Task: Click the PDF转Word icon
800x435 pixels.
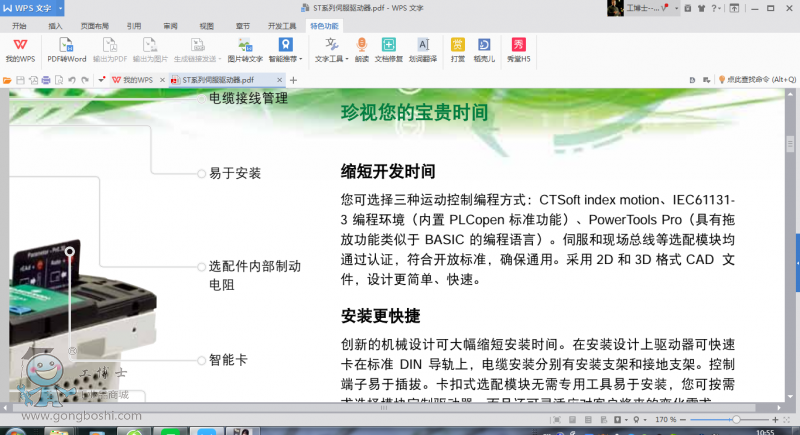Action: [66, 50]
